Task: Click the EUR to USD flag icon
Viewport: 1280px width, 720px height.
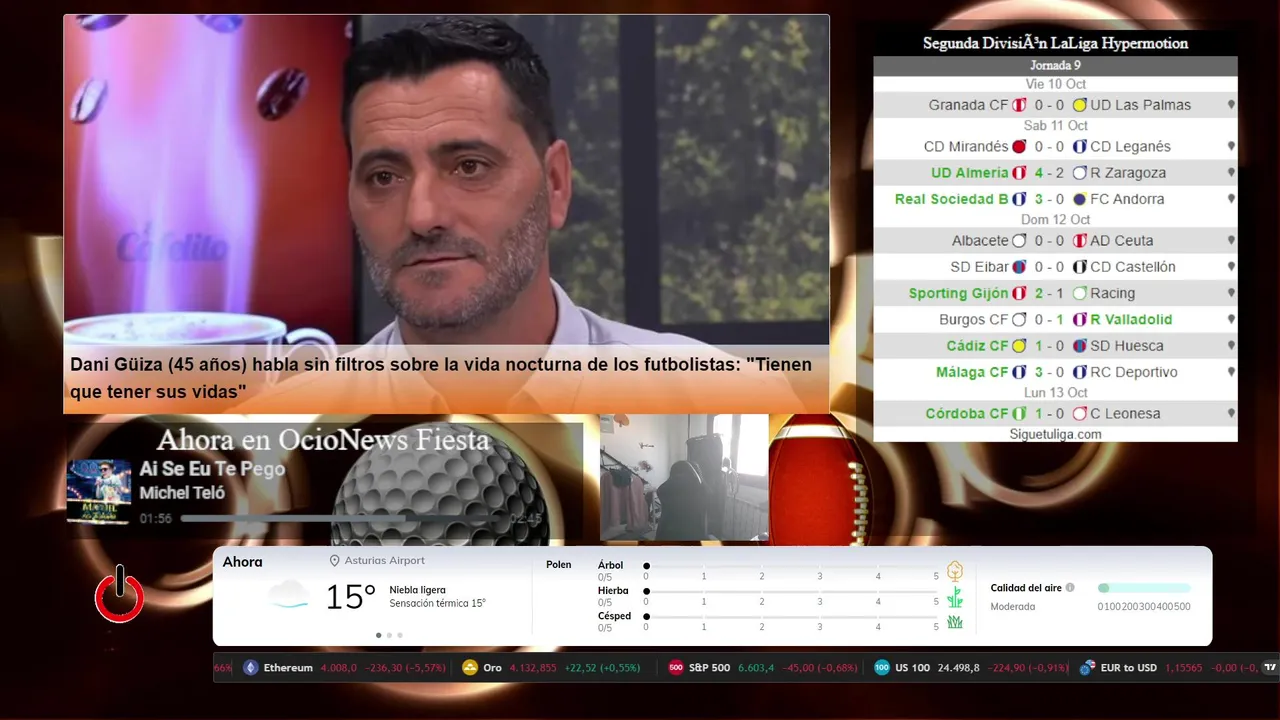Action: pyautogui.click(x=1087, y=667)
